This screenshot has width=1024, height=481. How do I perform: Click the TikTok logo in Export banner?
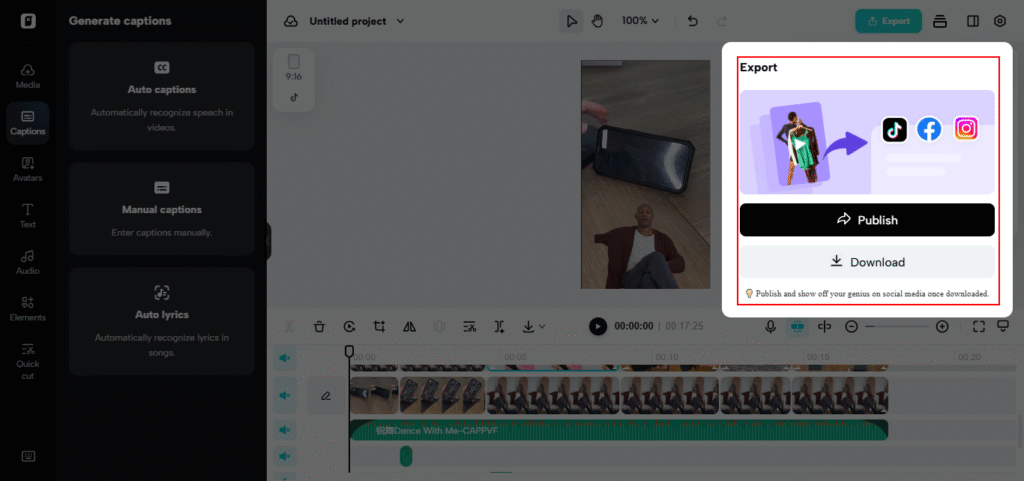pyautogui.click(x=895, y=129)
